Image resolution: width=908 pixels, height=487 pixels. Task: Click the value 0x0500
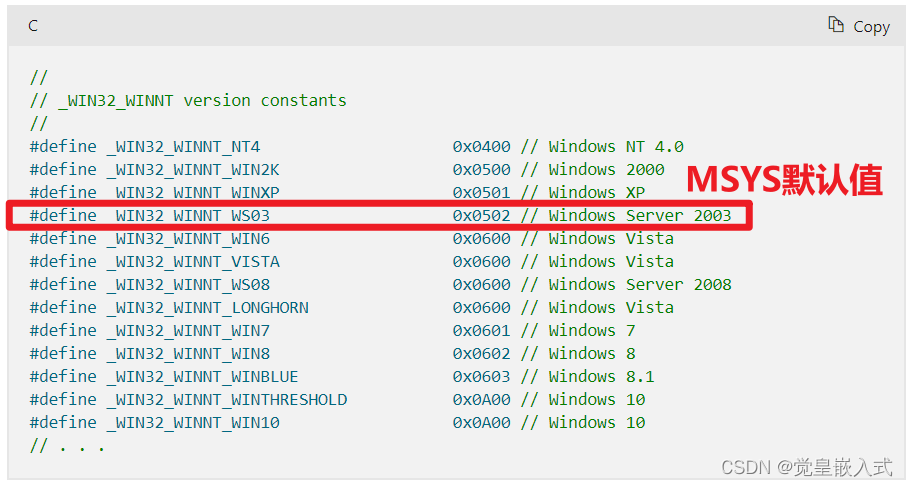click(x=482, y=170)
